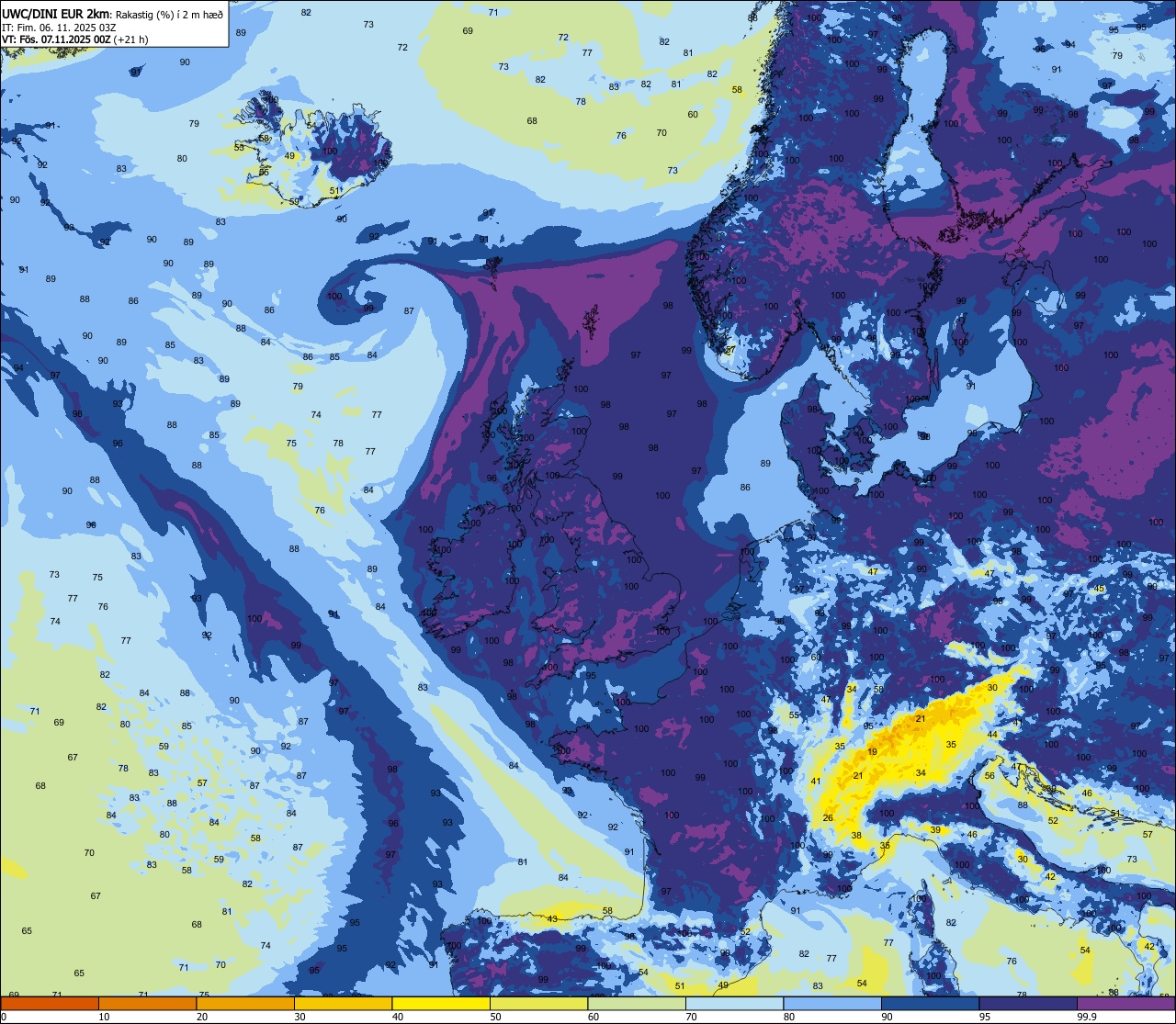Select the legend swatch between 10 and 20

[147, 1003]
